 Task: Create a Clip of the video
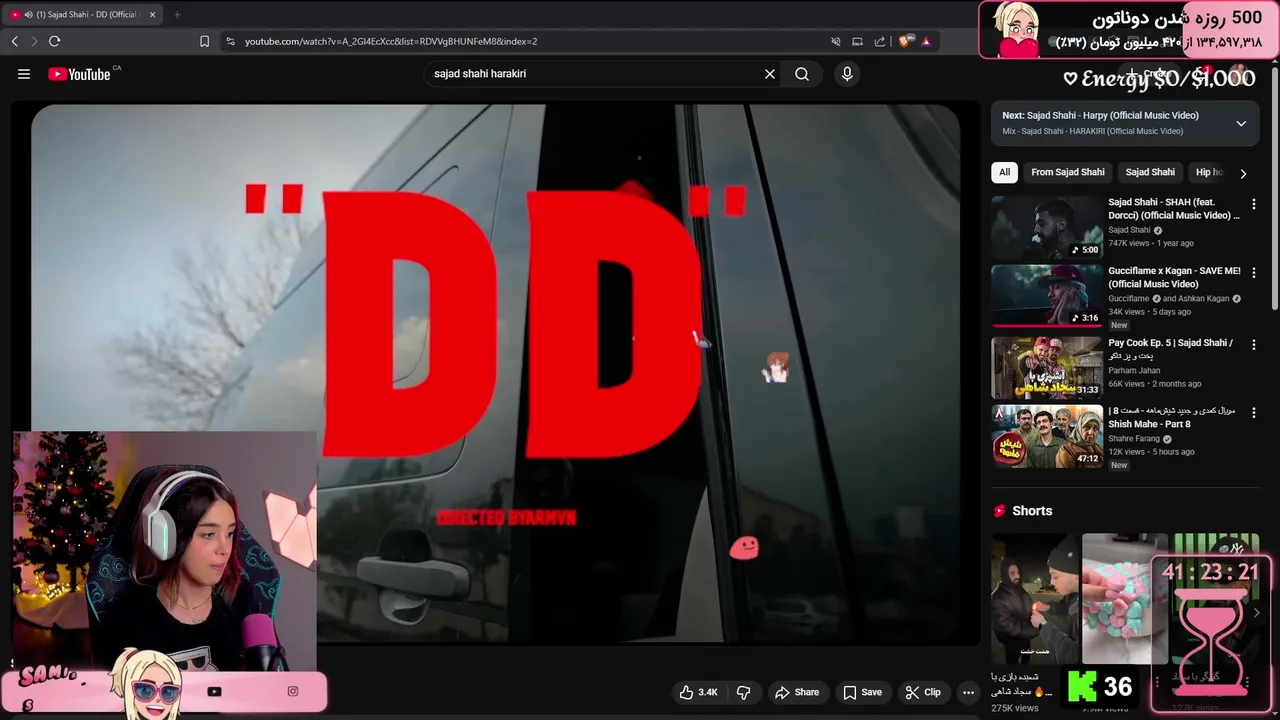(x=922, y=692)
